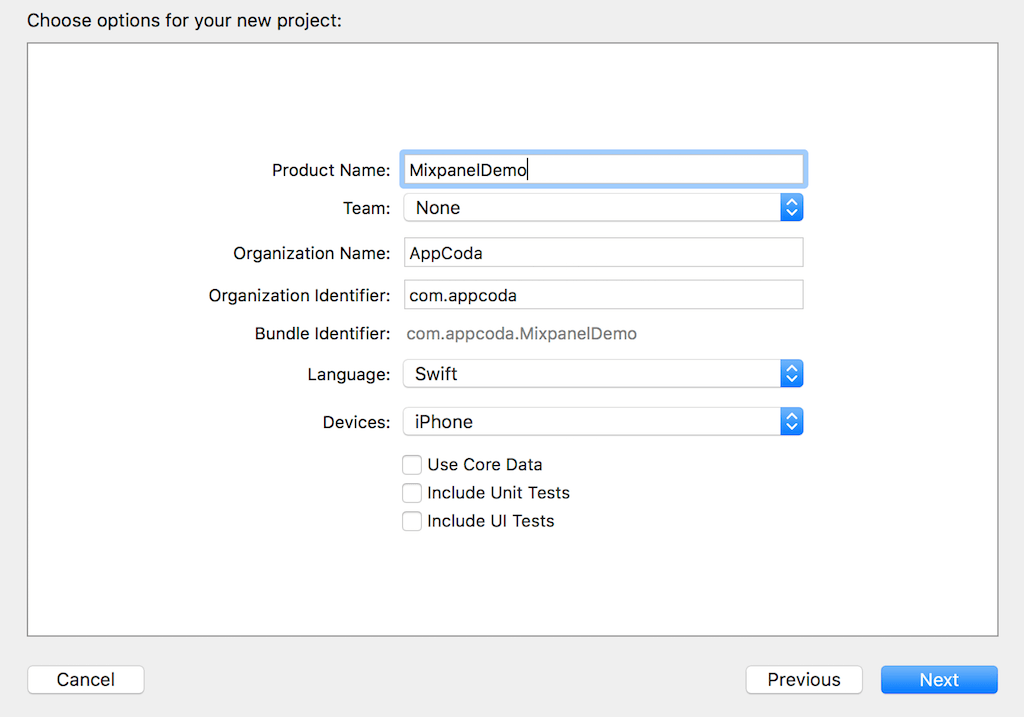Enable the Use Core Data checkbox
This screenshot has height=717, width=1024.
[x=412, y=464]
